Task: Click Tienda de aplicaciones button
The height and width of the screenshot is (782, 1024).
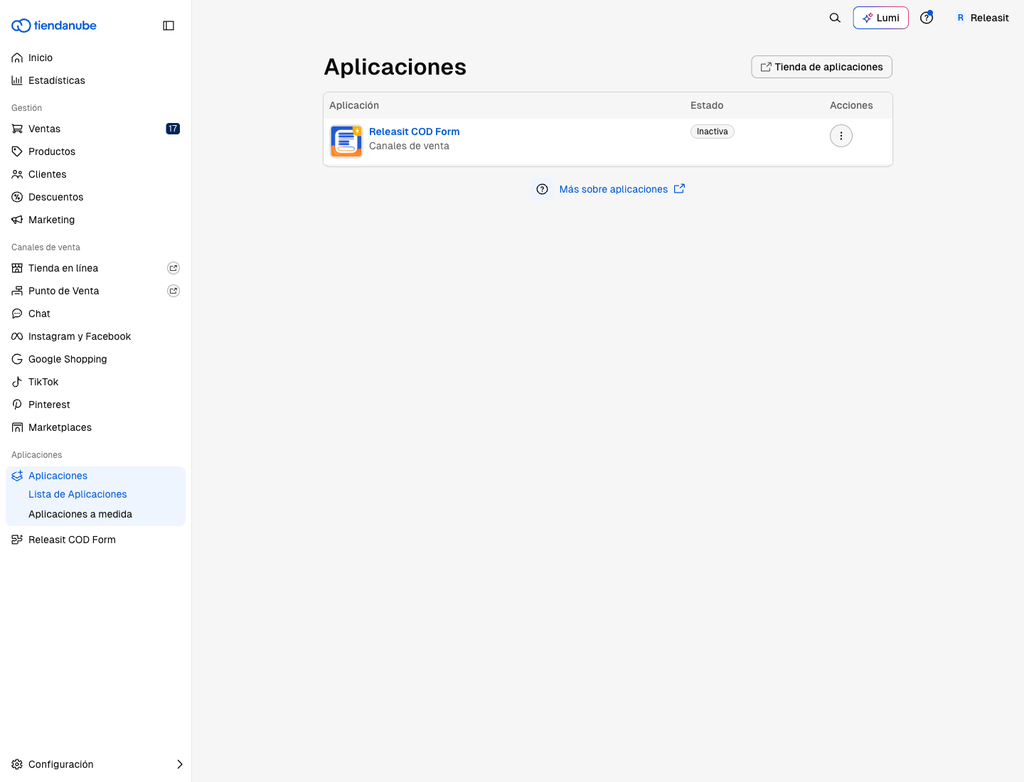Action: (x=822, y=67)
